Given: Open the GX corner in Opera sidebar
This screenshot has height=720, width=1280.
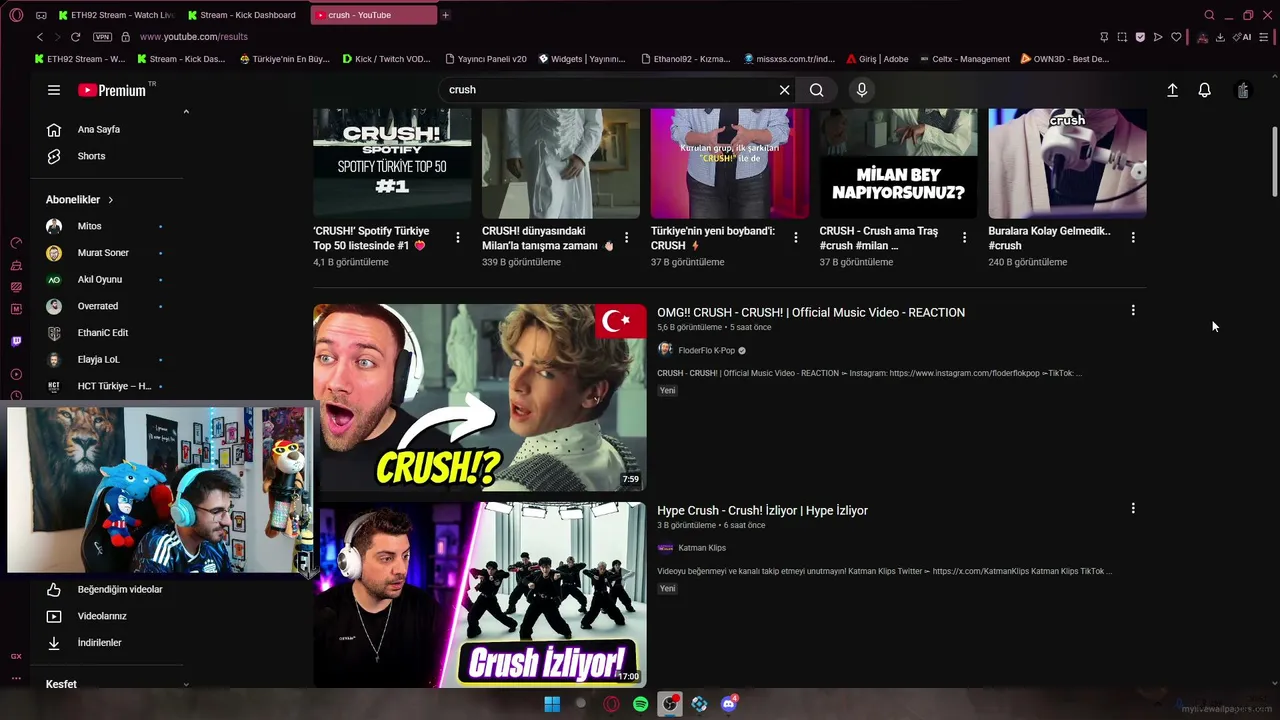Looking at the screenshot, I should [x=16, y=657].
